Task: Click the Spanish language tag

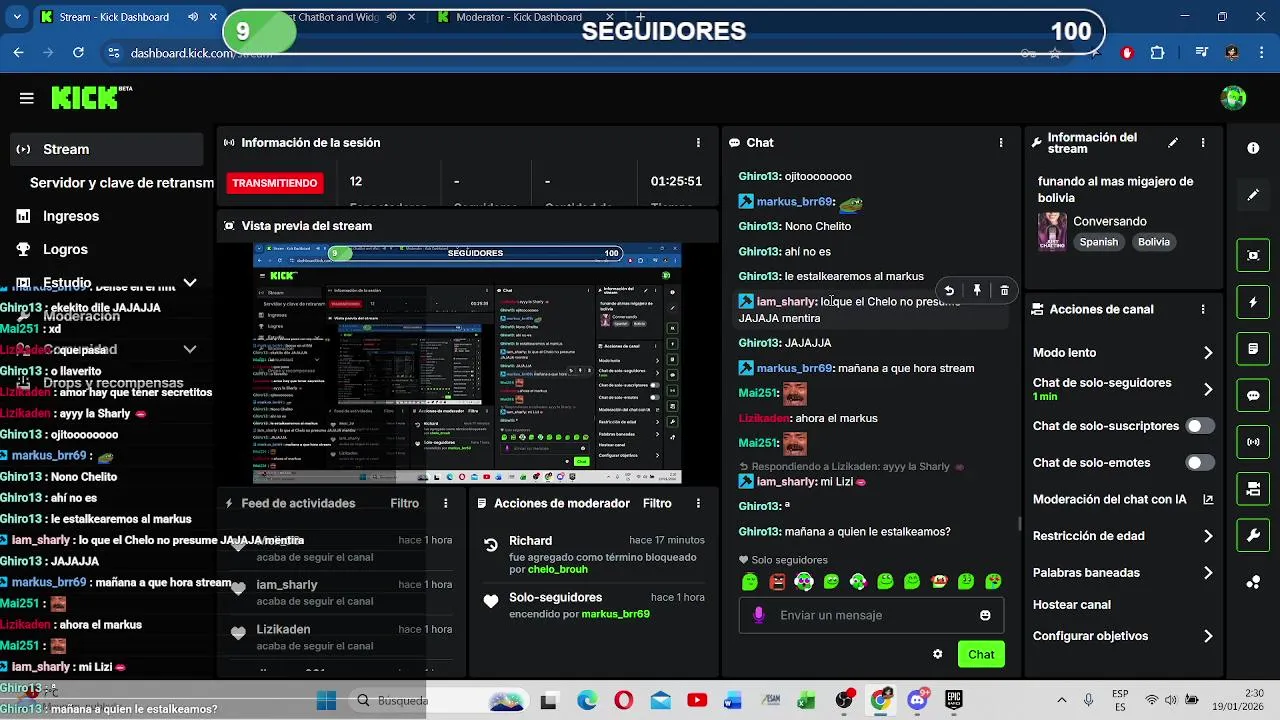Action: [1098, 242]
